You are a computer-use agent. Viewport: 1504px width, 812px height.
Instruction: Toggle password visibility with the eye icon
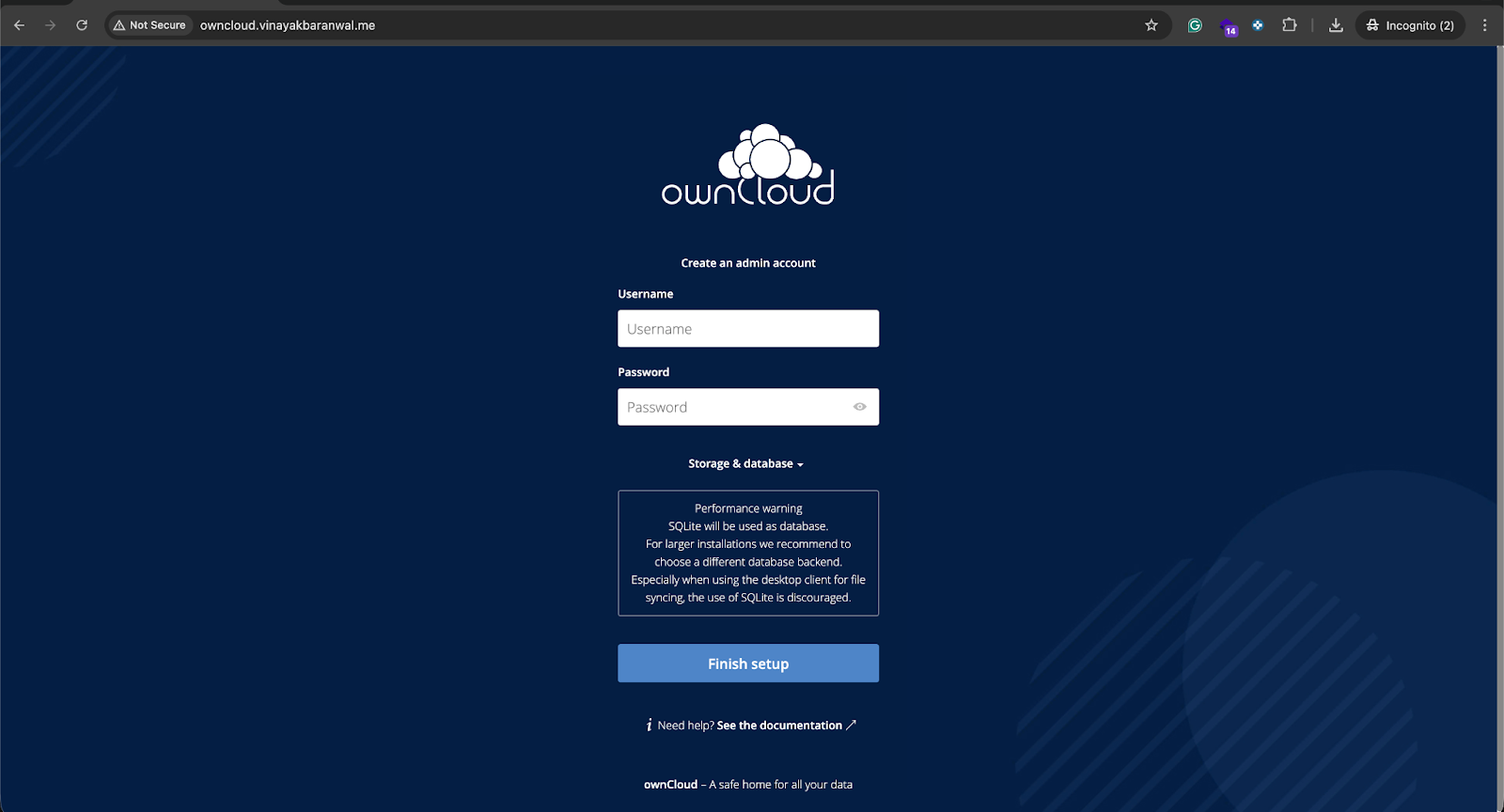pos(859,407)
